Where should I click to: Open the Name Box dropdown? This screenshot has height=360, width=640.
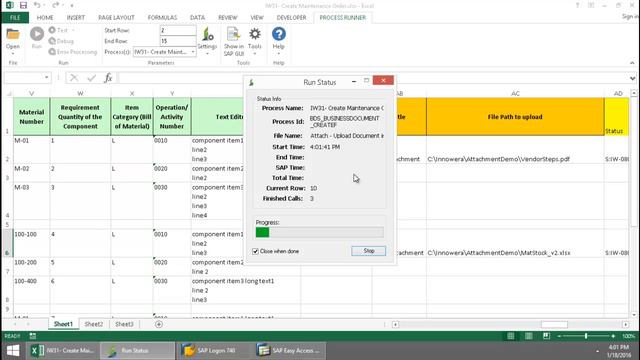click(47, 78)
